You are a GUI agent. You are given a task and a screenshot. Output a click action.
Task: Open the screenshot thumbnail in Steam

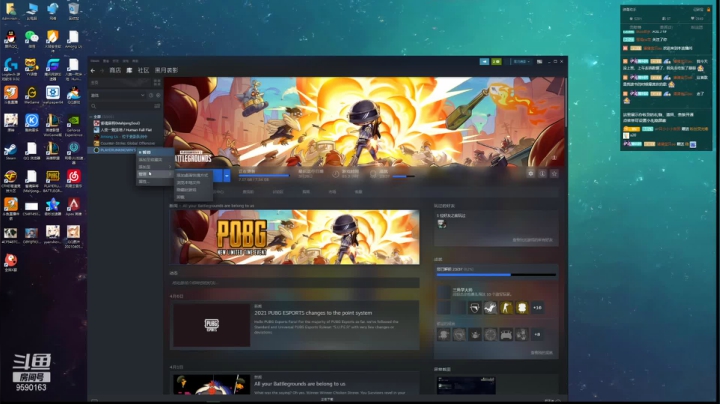pyautogui.click(x=466, y=385)
